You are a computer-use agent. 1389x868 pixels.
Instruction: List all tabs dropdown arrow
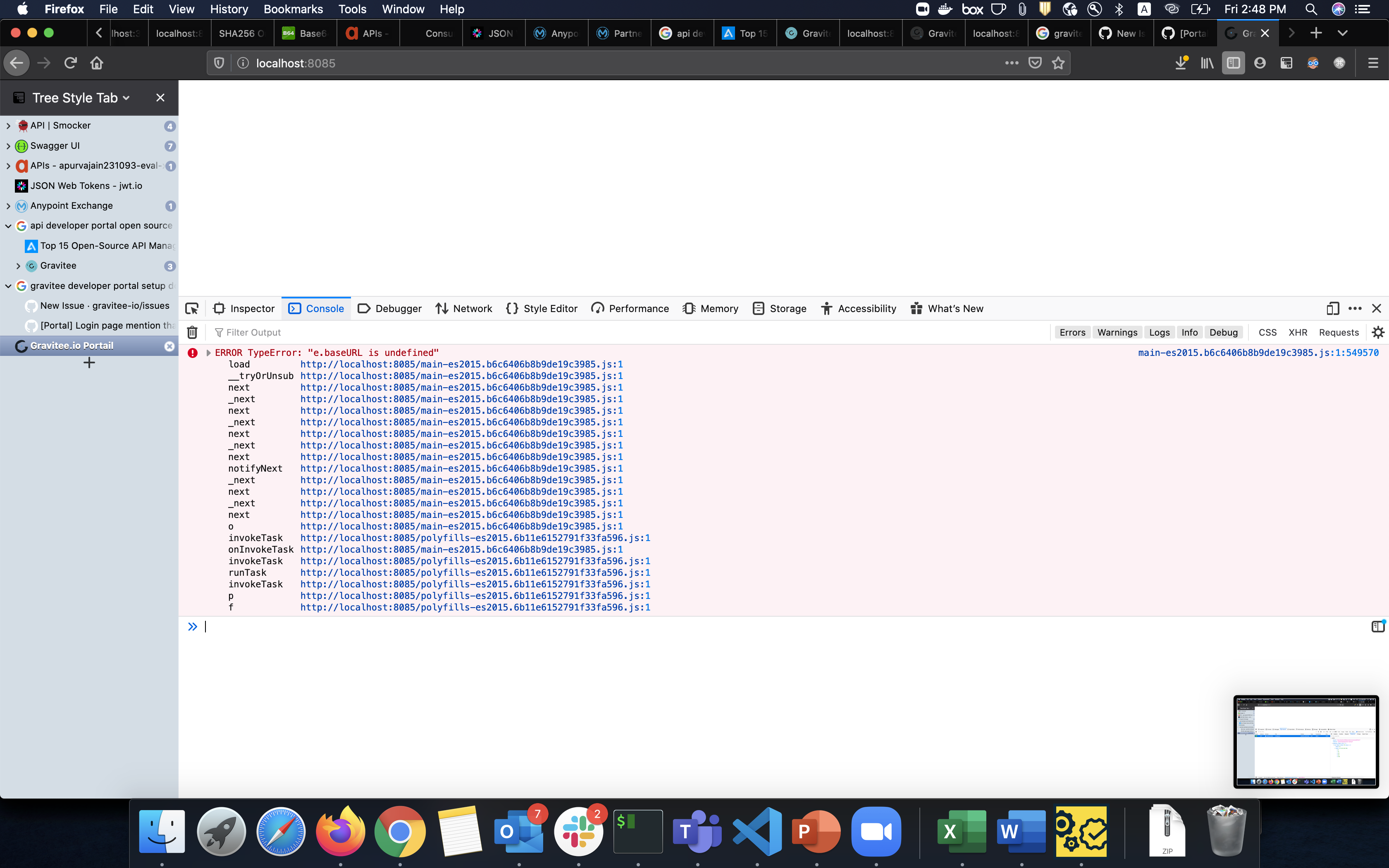click(1342, 33)
